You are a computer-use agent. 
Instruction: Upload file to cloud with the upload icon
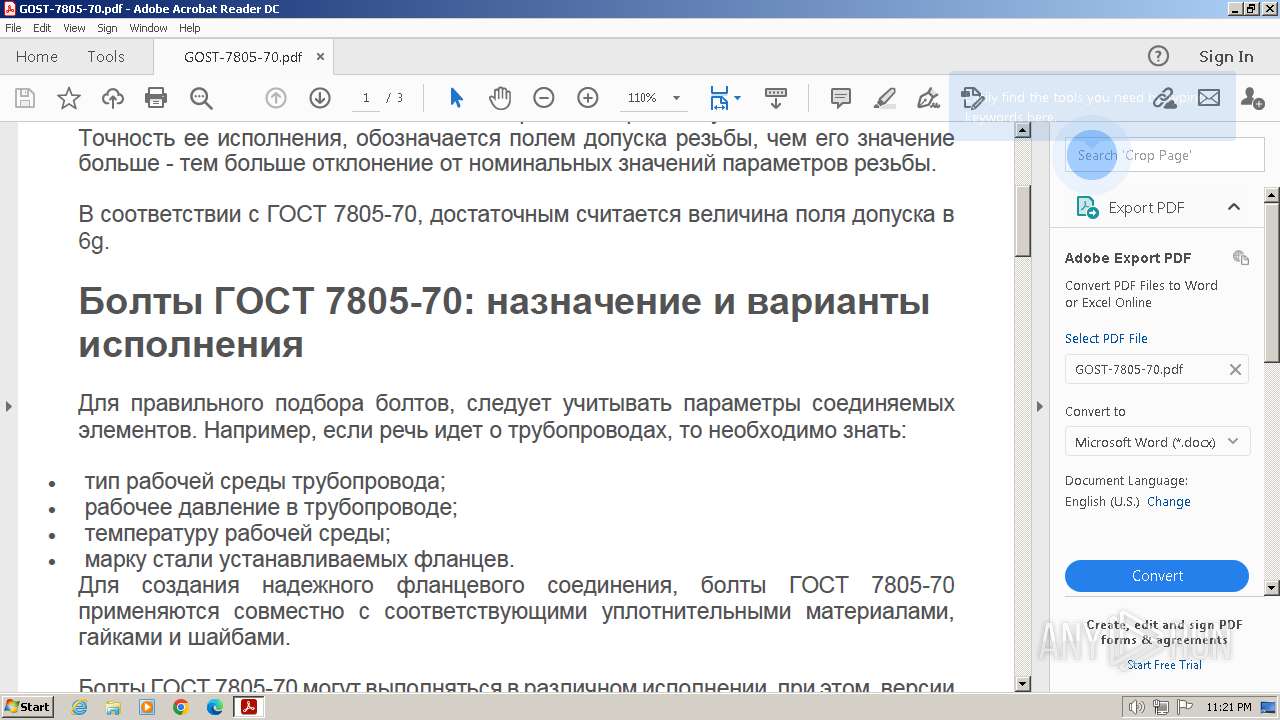(x=113, y=98)
